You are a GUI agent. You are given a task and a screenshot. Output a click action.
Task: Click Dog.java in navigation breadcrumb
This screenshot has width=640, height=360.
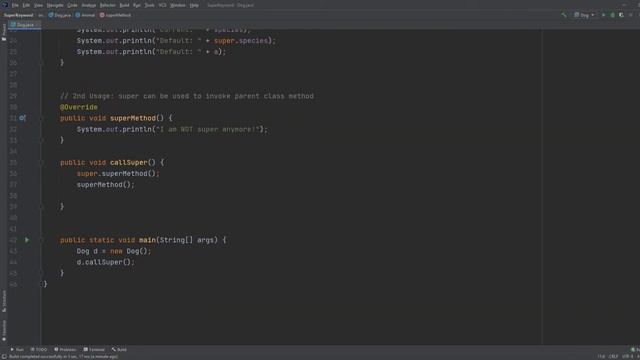coord(60,15)
